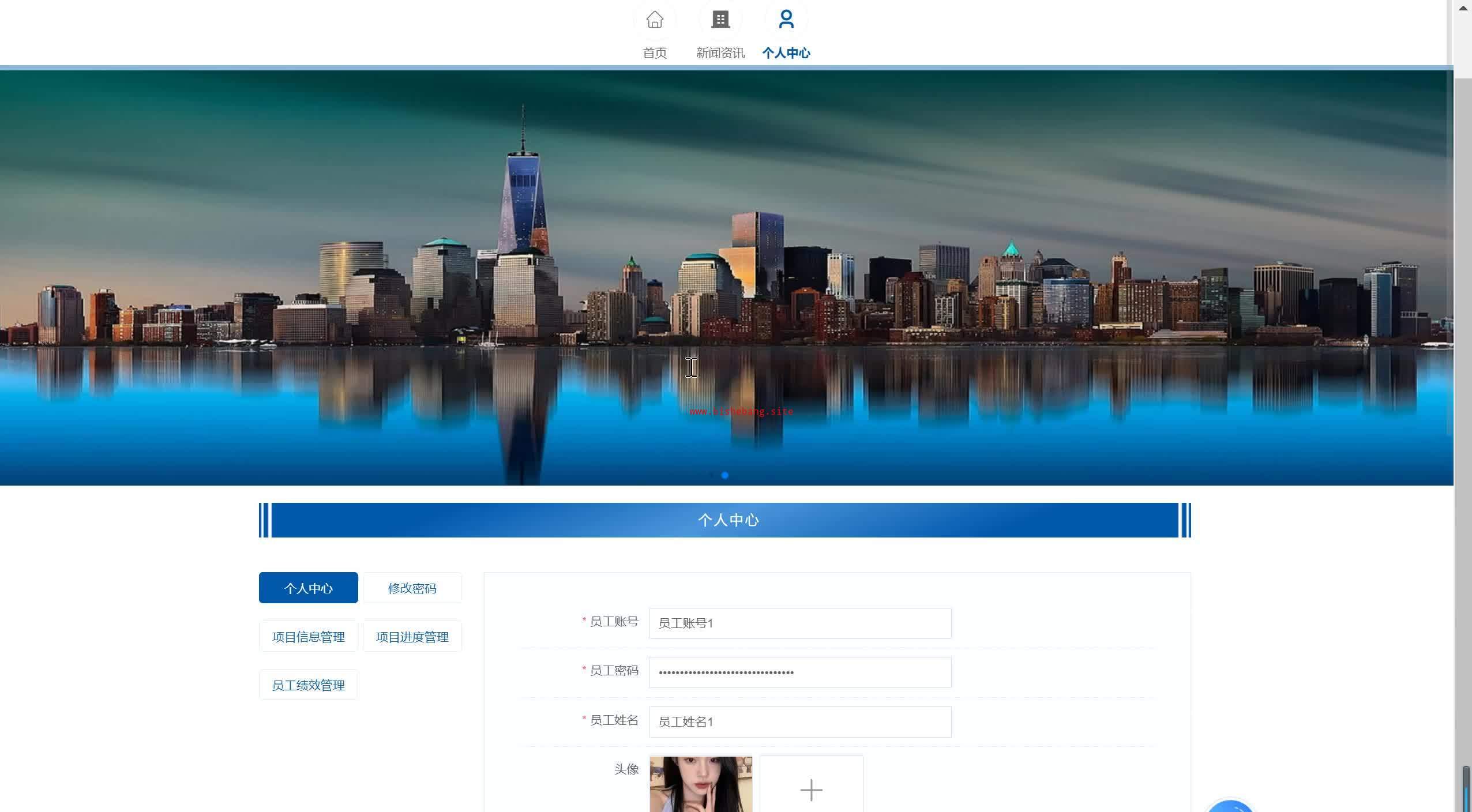Image resolution: width=1472 pixels, height=812 pixels.
Task: Open the 修改密码 tab
Action: 412,588
